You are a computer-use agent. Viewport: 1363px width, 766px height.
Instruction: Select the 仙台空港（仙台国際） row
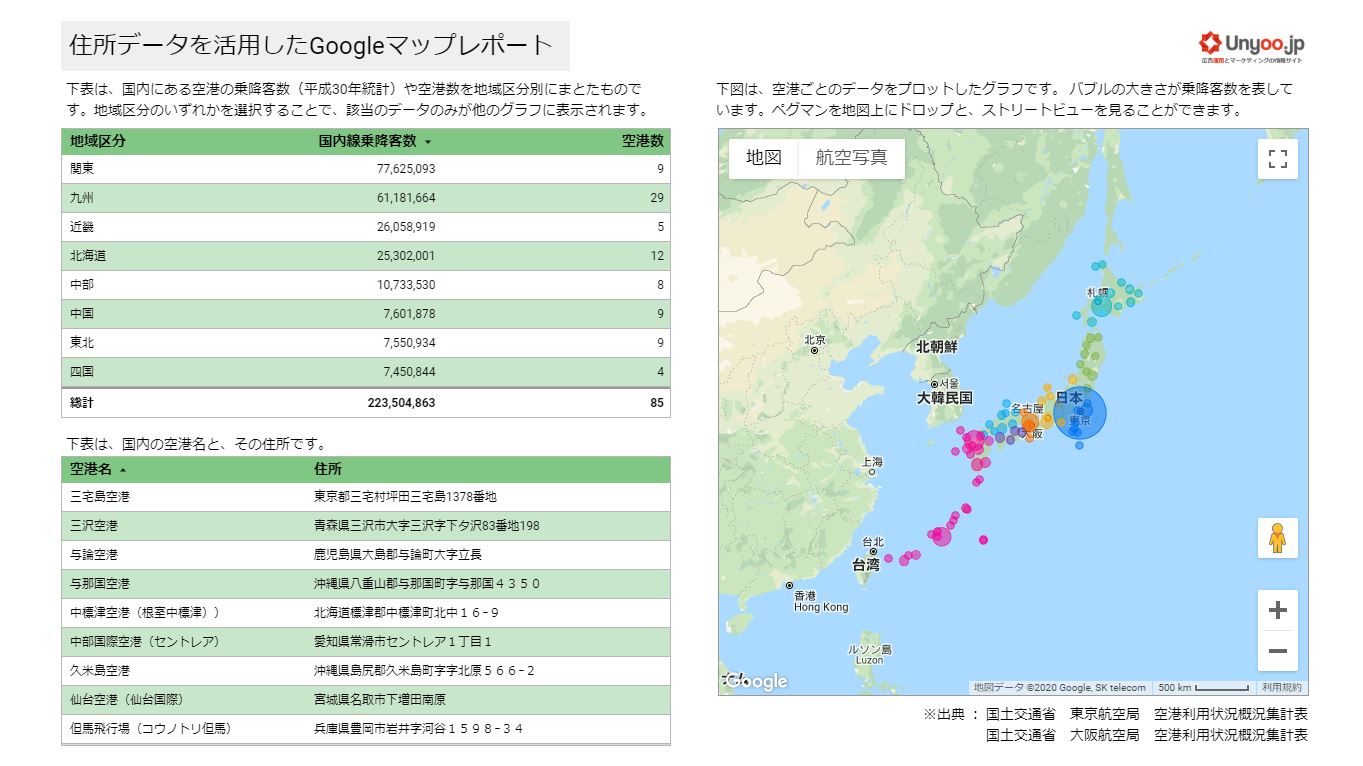pos(366,700)
